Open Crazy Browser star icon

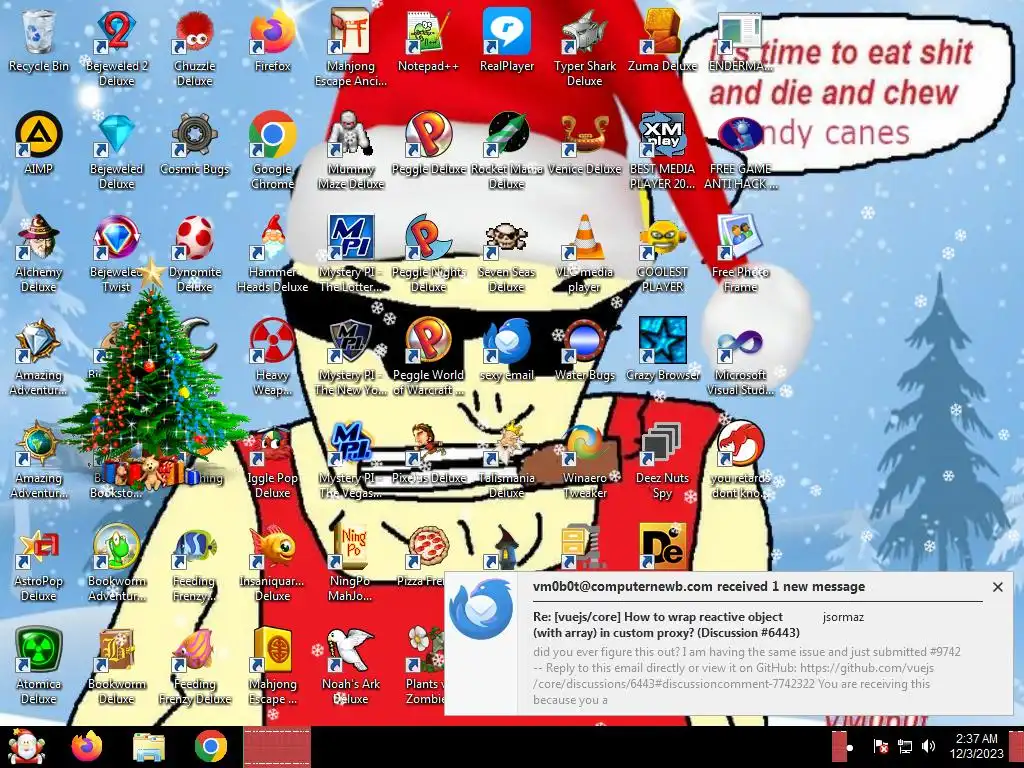pos(662,350)
